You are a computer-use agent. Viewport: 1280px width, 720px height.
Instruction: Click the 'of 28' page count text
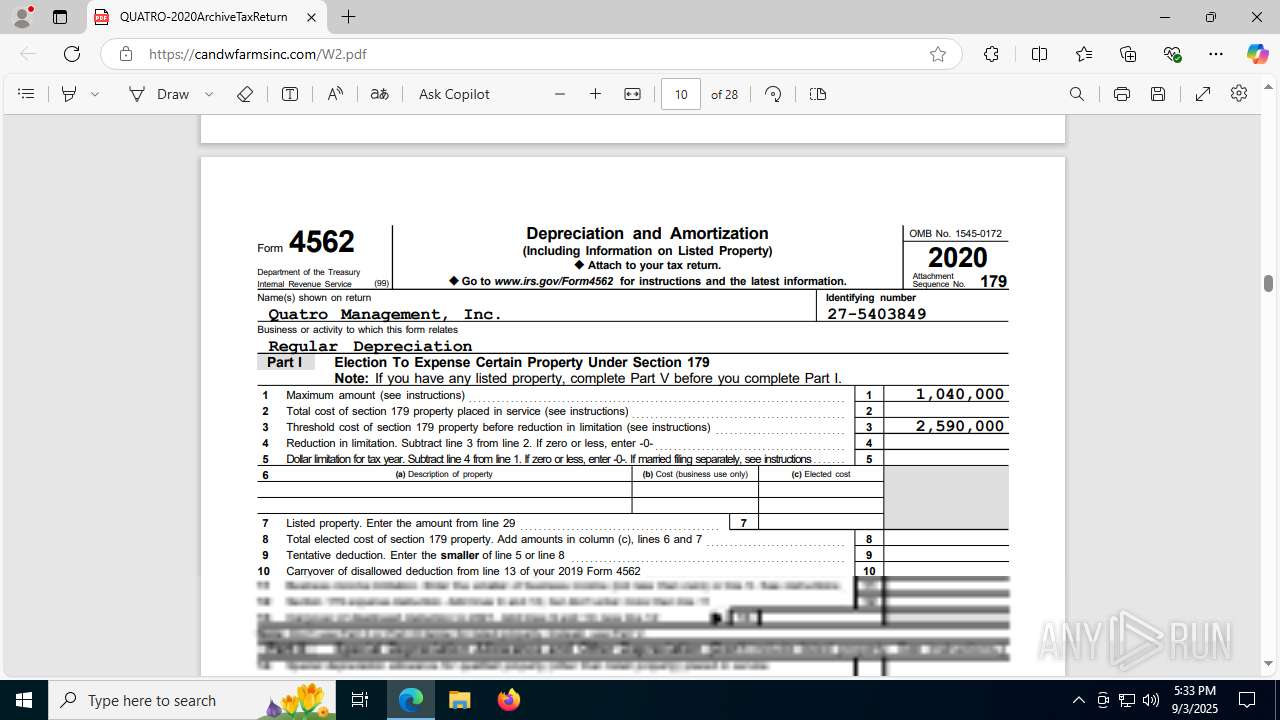(725, 94)
